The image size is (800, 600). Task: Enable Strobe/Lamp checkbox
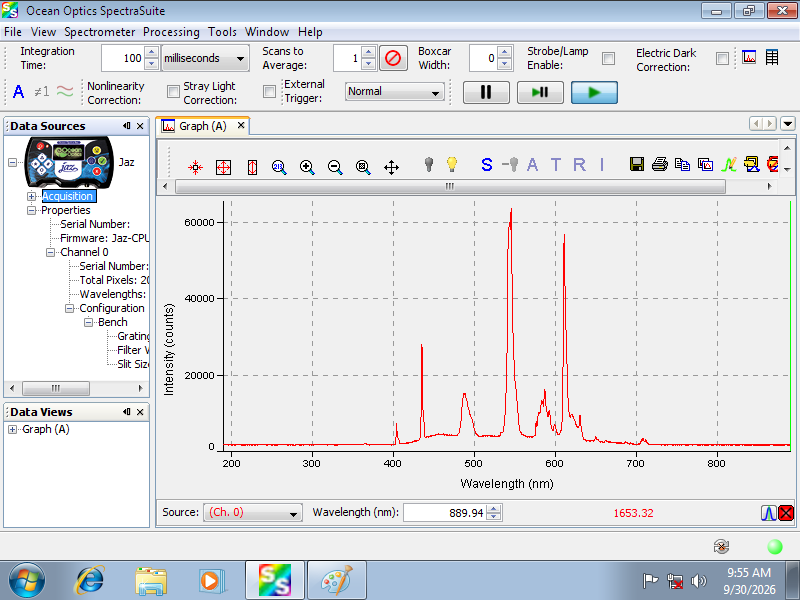click(608, 59)
